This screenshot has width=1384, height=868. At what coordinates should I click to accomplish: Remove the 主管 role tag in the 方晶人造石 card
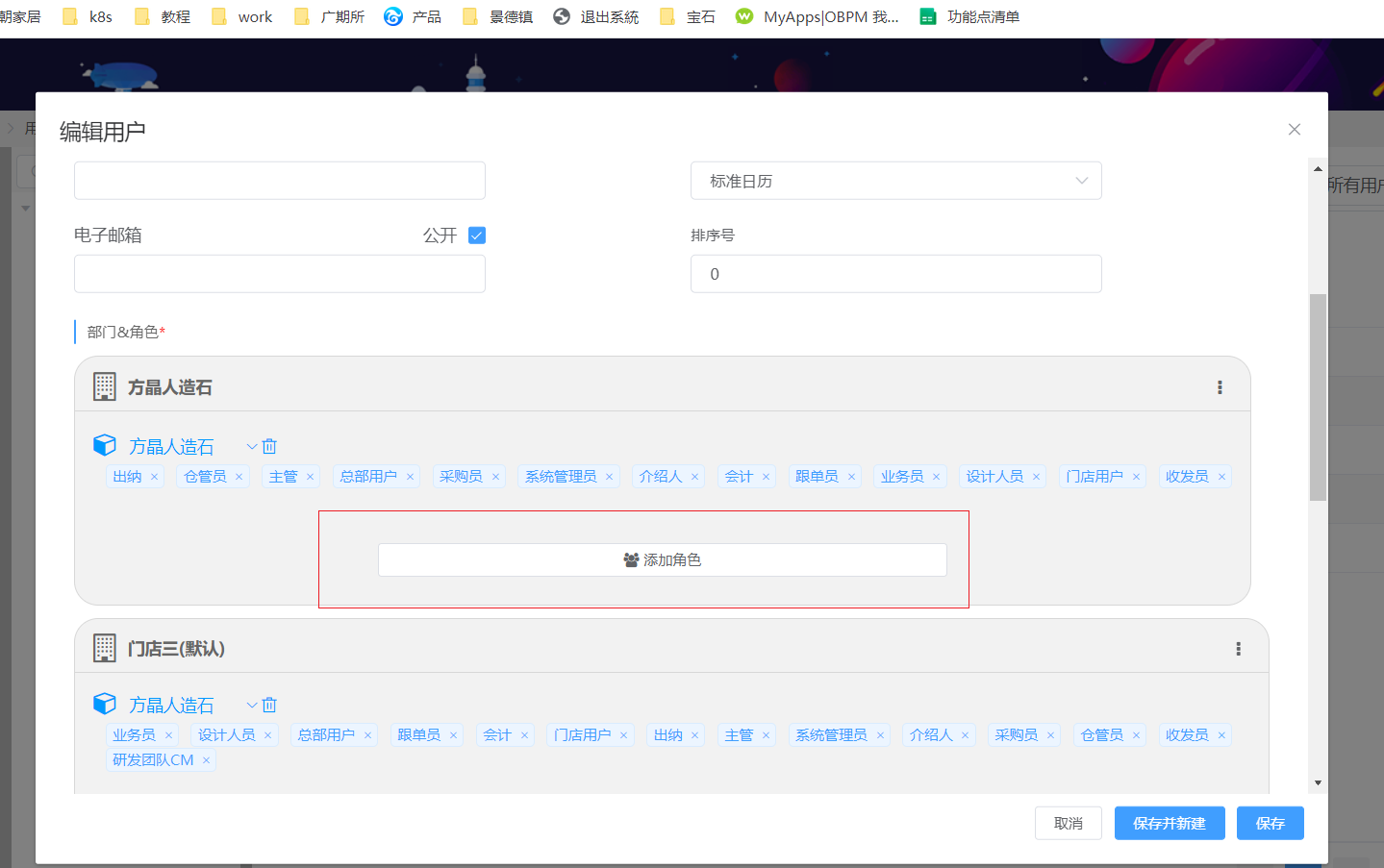[310, 477]
